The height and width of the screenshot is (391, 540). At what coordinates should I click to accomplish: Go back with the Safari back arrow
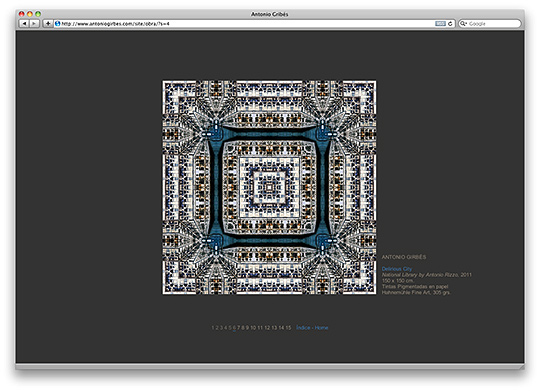24,23
